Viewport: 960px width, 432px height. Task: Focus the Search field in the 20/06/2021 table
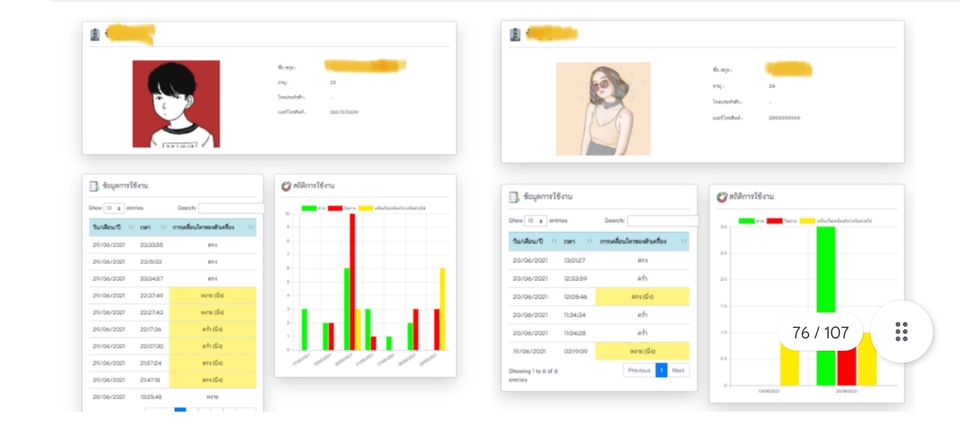662,220
